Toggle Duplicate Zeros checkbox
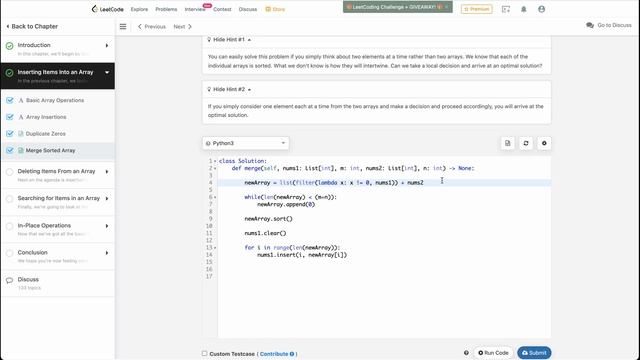This screenshot has width=640, height=360. click(x=10, y=133)
